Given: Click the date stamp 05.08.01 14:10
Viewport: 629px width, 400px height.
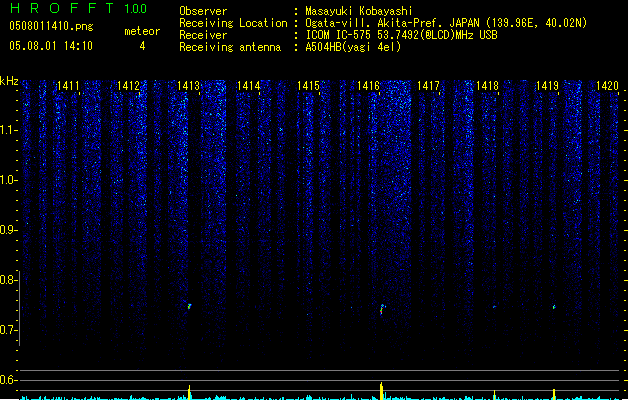Looking at the screenshot, I should [51, 46].
